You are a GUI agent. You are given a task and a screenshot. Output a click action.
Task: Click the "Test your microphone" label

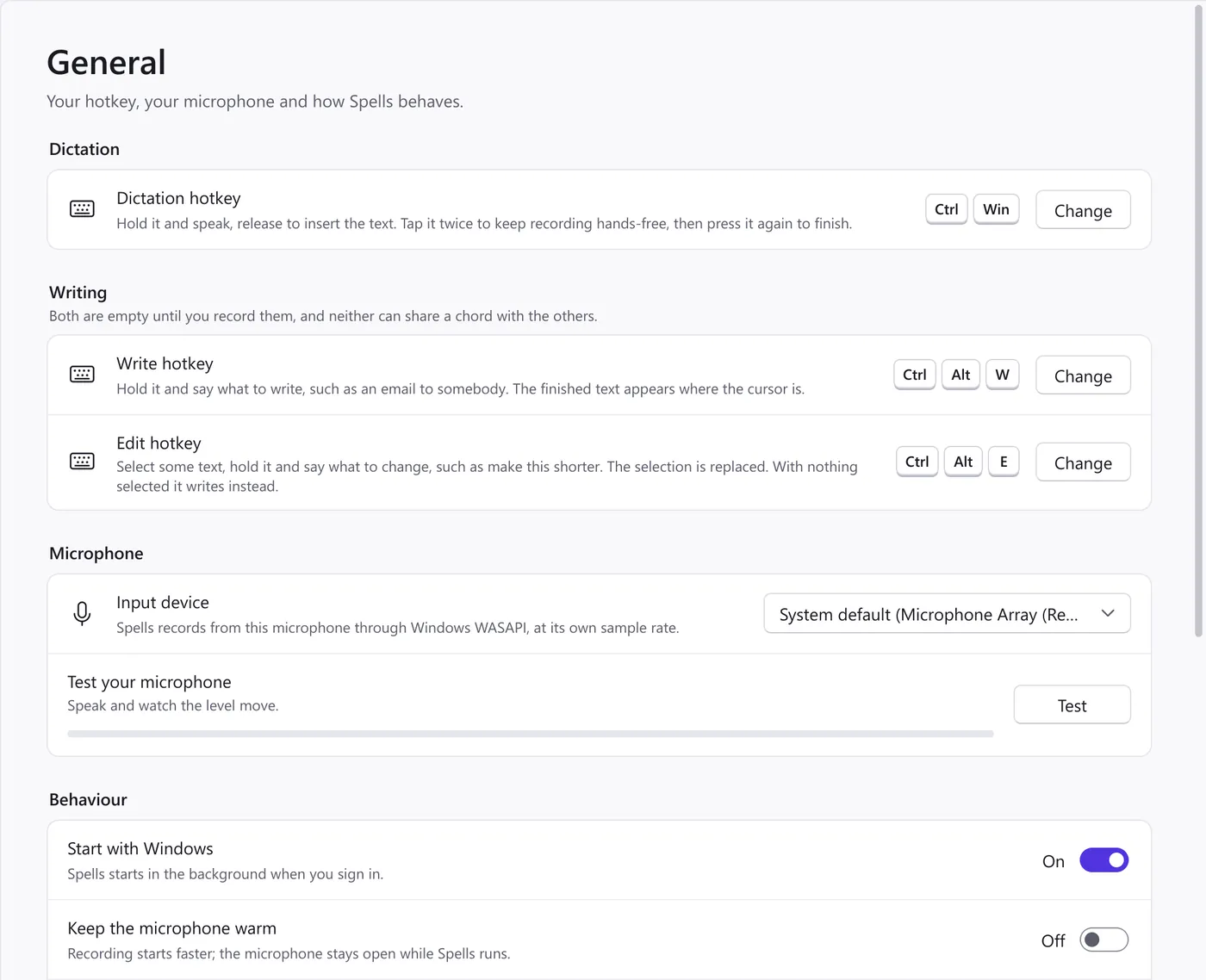(x=149, y=682)
